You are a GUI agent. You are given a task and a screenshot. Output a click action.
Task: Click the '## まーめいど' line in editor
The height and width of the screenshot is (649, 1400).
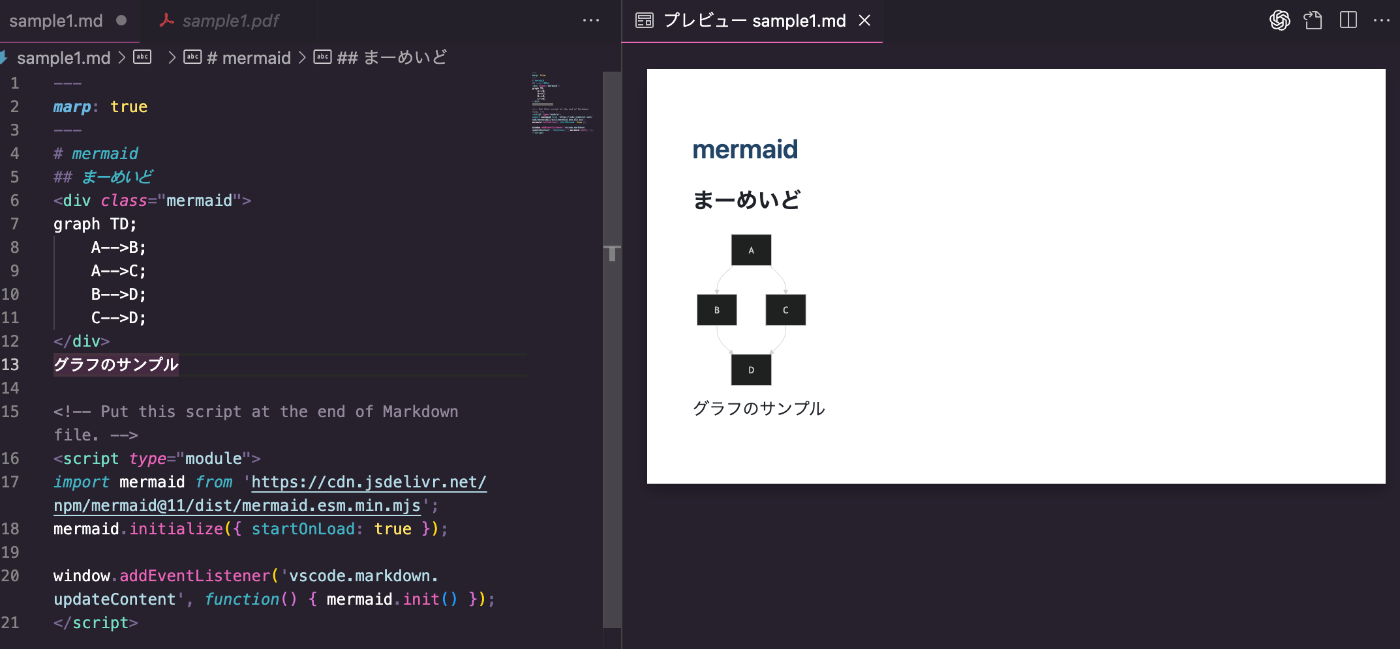103,177
